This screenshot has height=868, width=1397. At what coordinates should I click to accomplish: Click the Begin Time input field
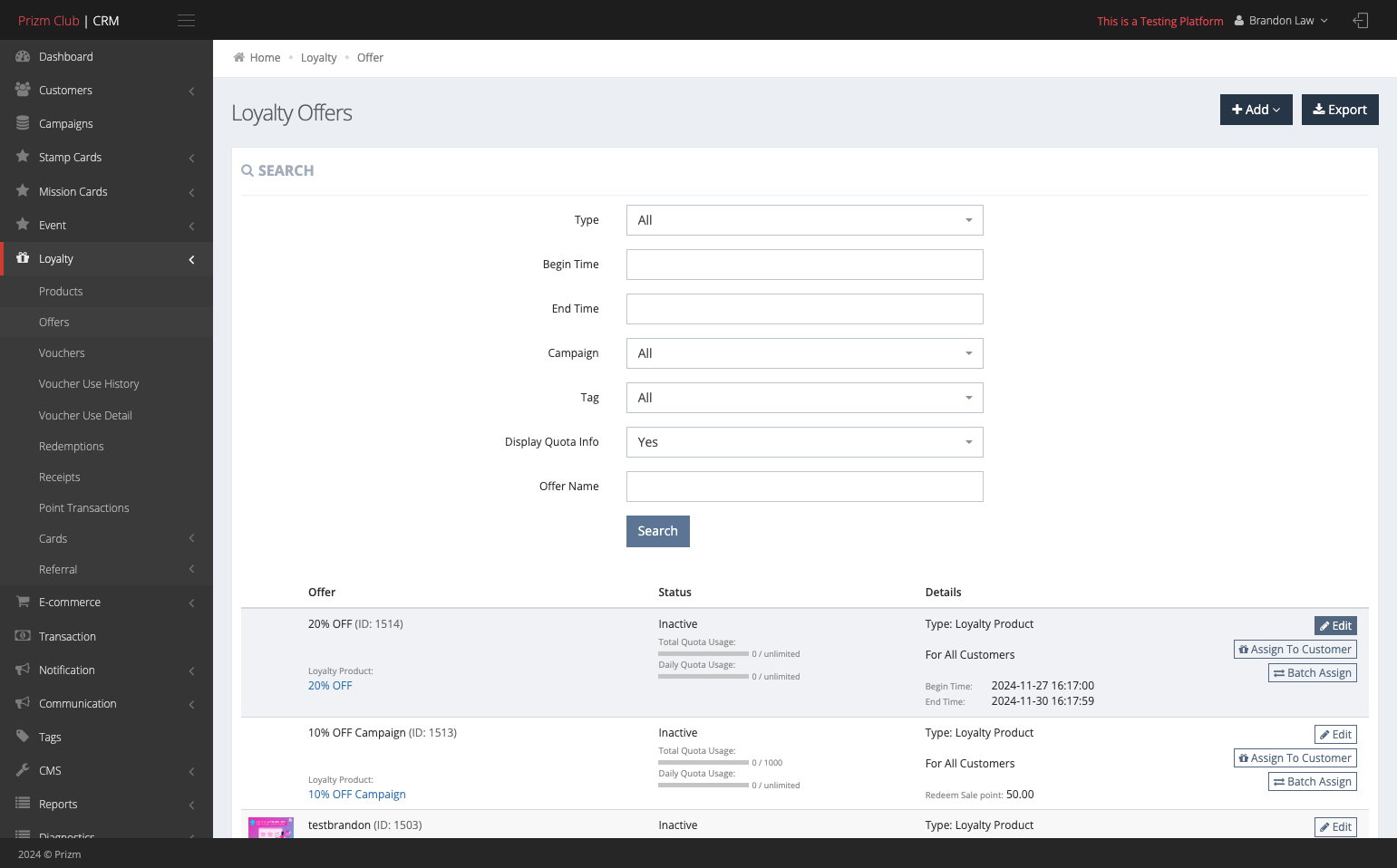[x=805, y=265]
